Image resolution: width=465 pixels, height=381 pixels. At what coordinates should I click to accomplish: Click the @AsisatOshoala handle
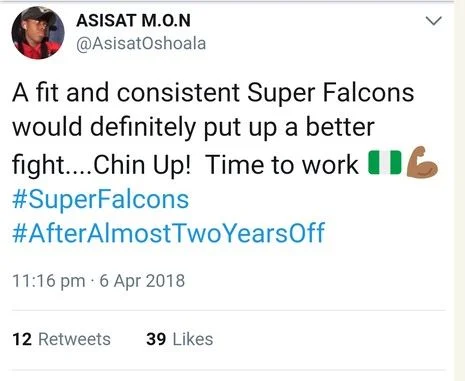coord(141,44)
